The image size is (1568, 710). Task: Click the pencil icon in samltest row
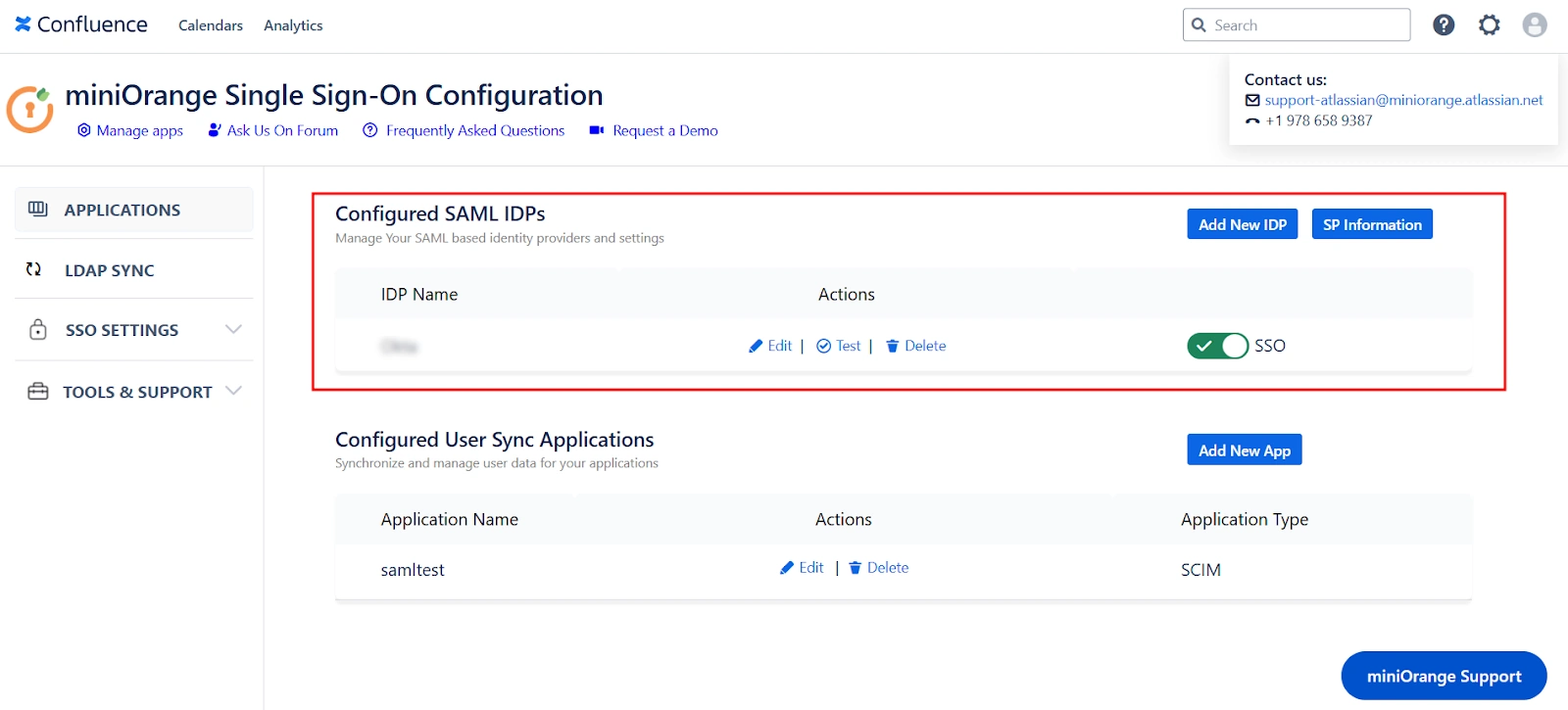pyautogui.click(x=787, y=567)
